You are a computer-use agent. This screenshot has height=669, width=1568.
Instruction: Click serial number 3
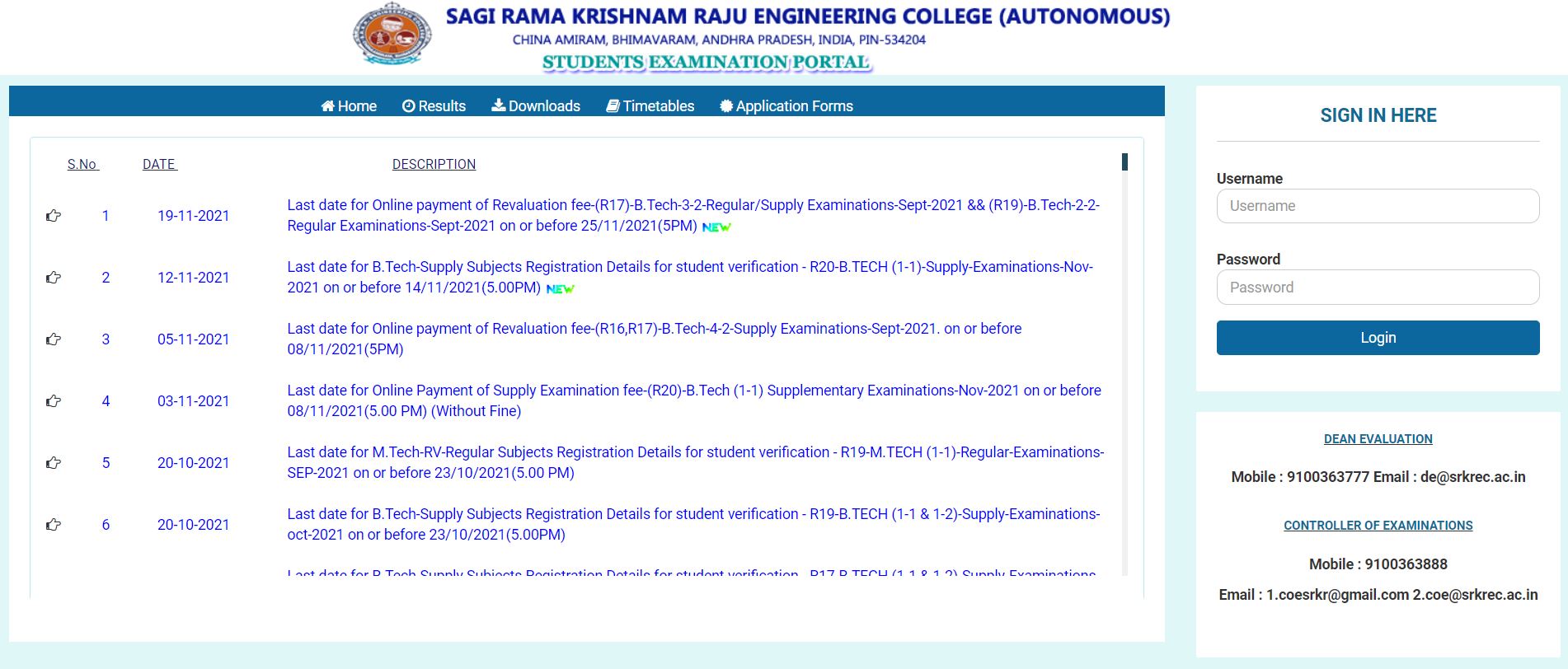tap(106, 339)
